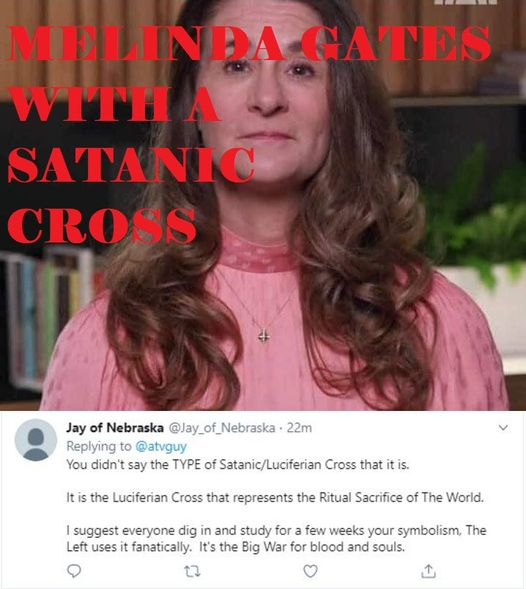Screen dimensions: 526x589
Task: Click the red 'CROSS' caption word
Action: coord(101,225)
